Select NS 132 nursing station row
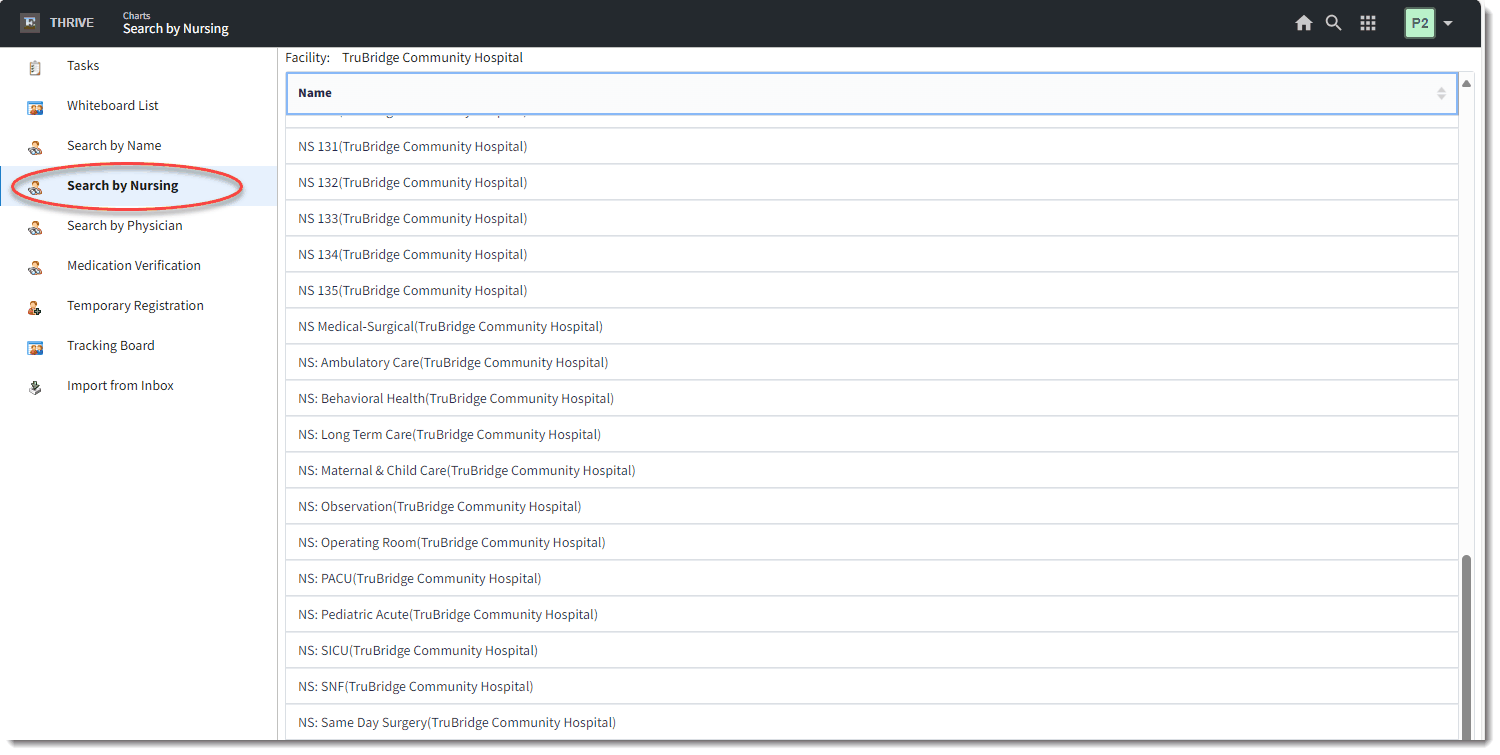This screenshot has width=1500, height=755. [872, 182]
